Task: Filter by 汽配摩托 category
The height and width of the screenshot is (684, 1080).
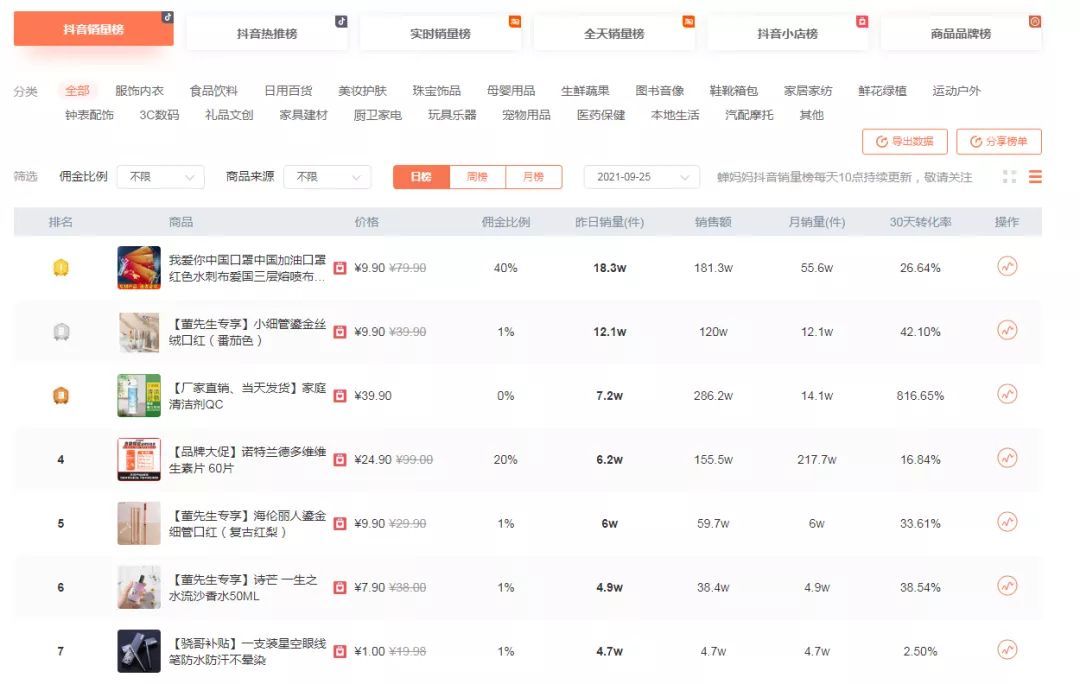Action: pyautogui.click(x=749, y=114)
